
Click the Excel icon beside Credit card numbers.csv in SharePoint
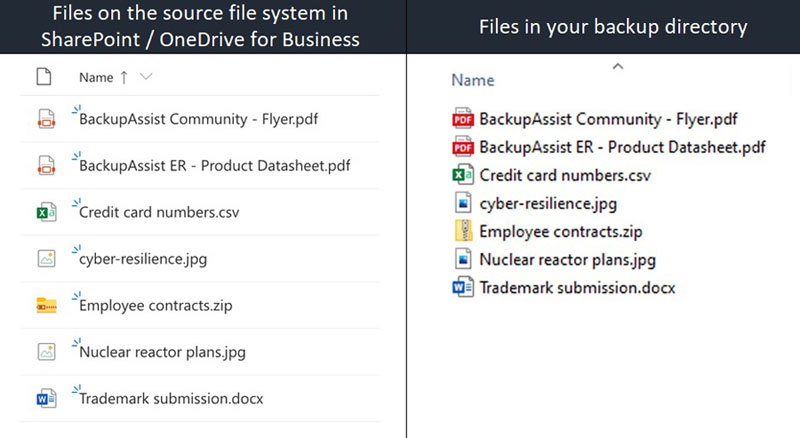[x=46, y=212]
